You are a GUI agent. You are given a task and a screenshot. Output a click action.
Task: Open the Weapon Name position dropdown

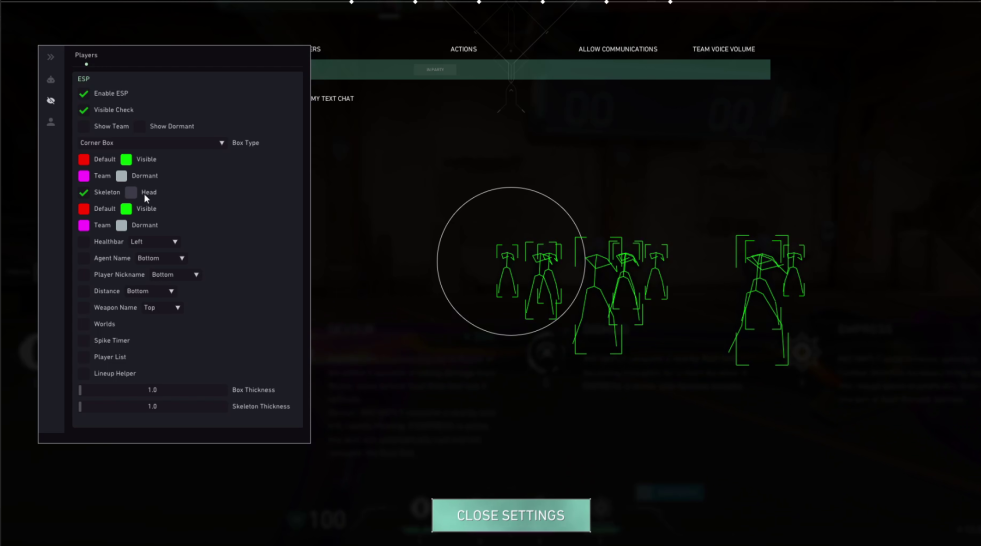[162, 308]
